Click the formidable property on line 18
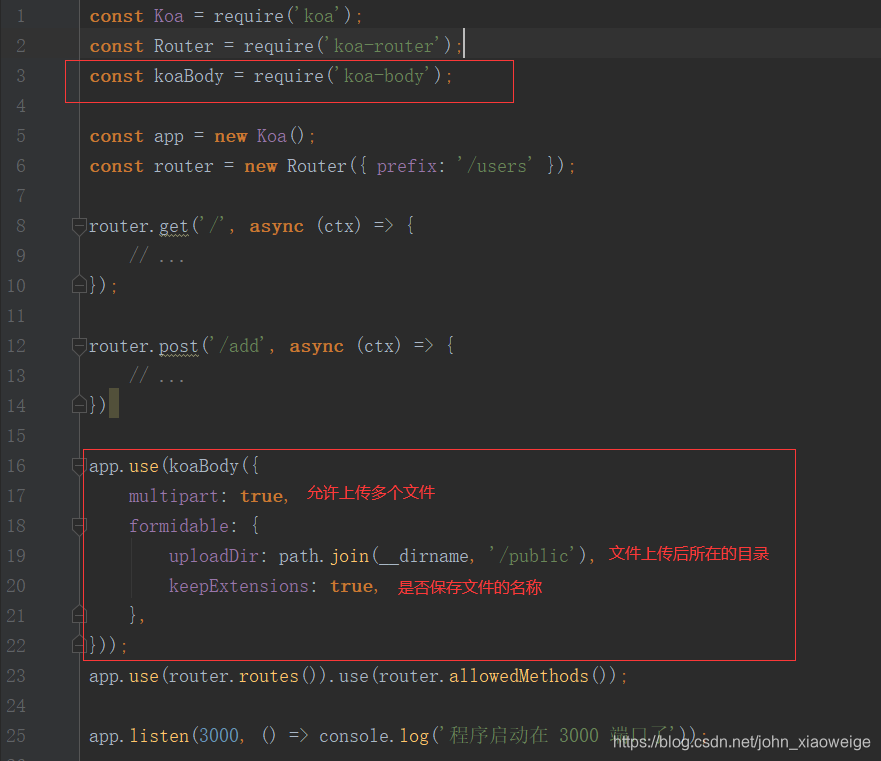 pos(179,526)
